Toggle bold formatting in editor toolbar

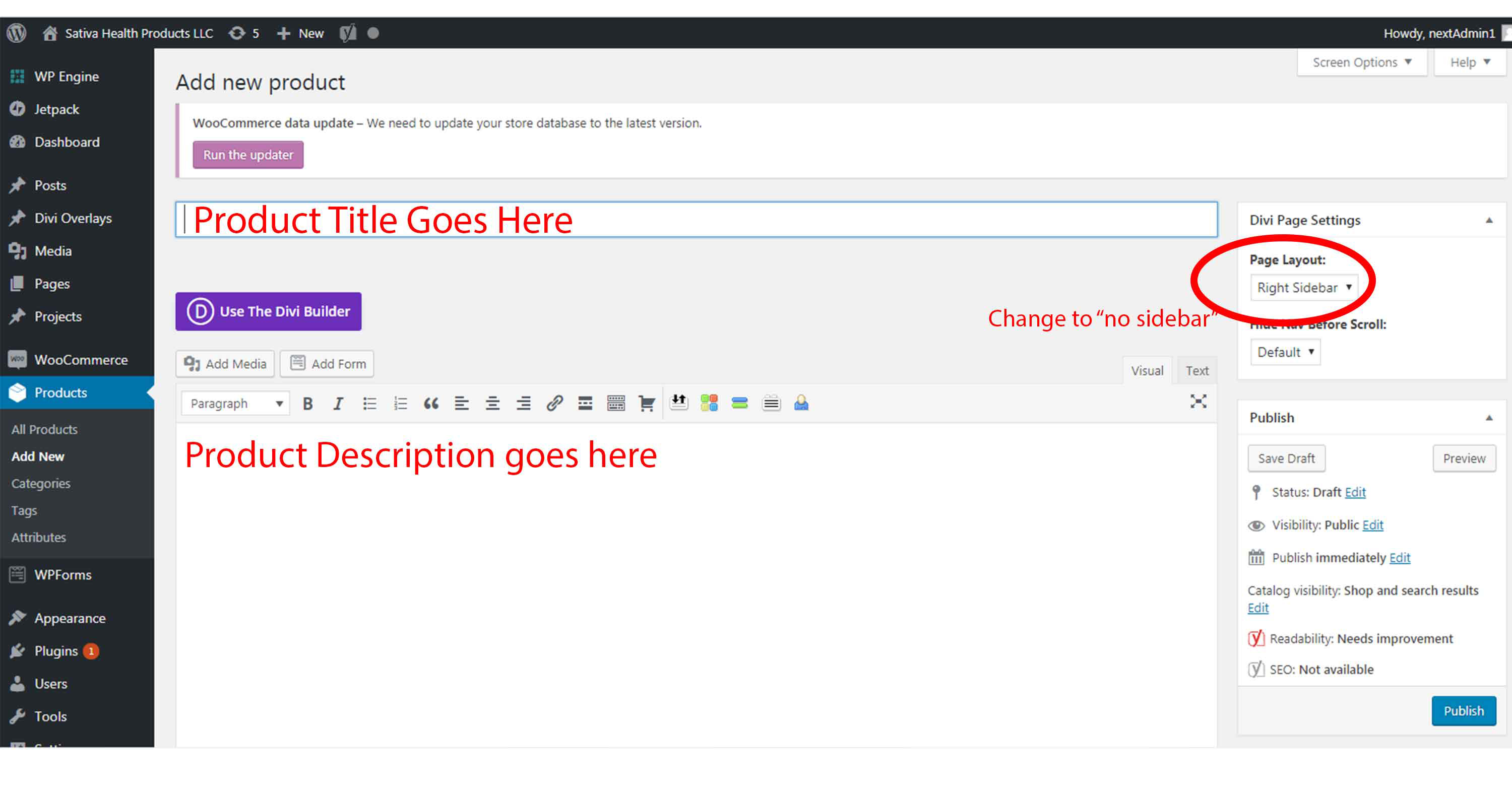click(307, 404)
